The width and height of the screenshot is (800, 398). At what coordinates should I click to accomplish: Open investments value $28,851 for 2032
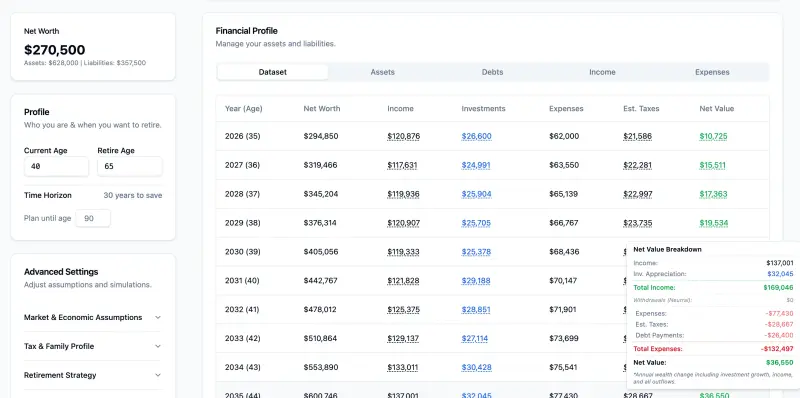click(x=476, y=309)
